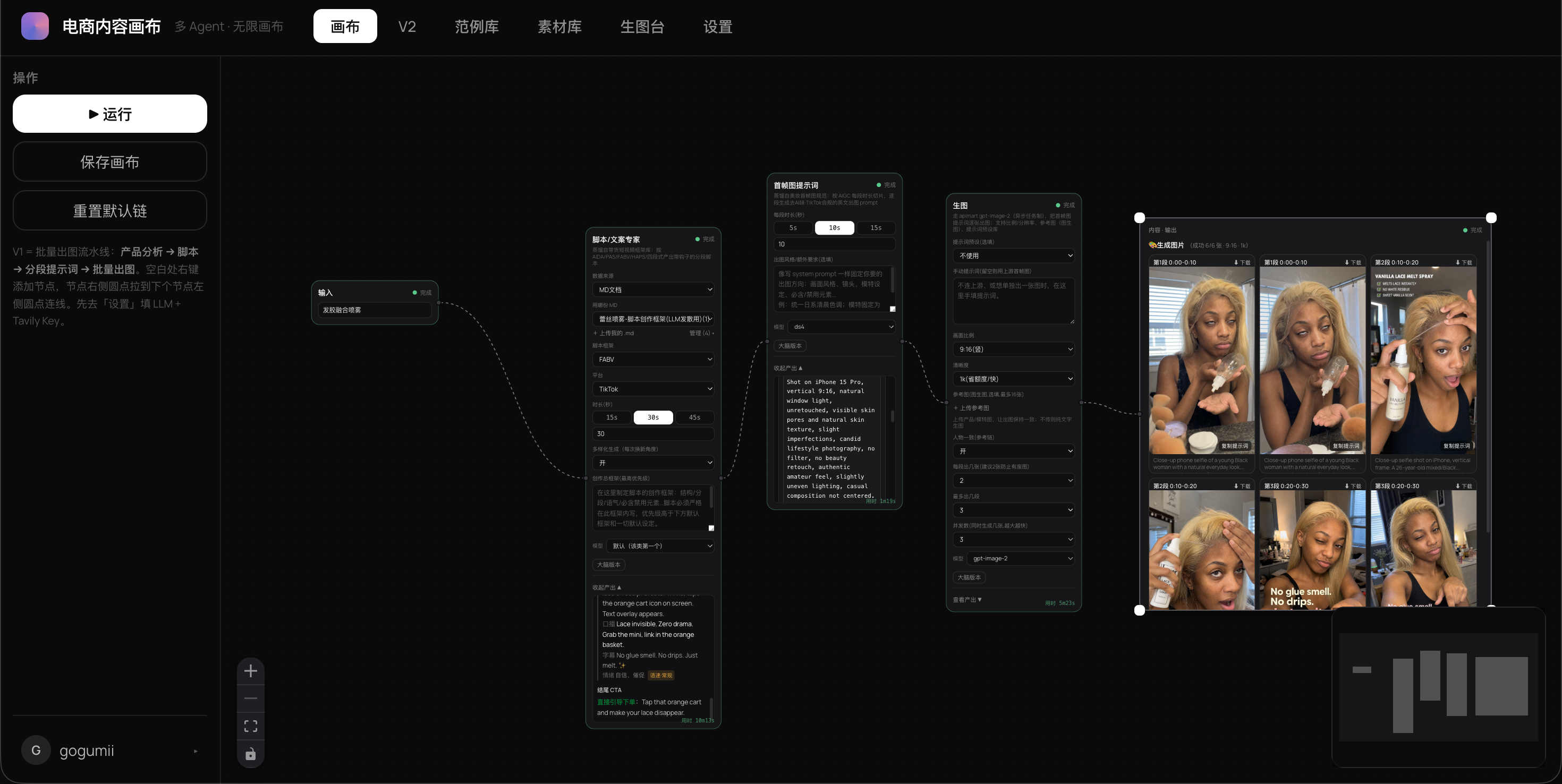Select 15s duration in 脚本/文案专家 node
This screenshot has height=784, width=1562.
612,417
